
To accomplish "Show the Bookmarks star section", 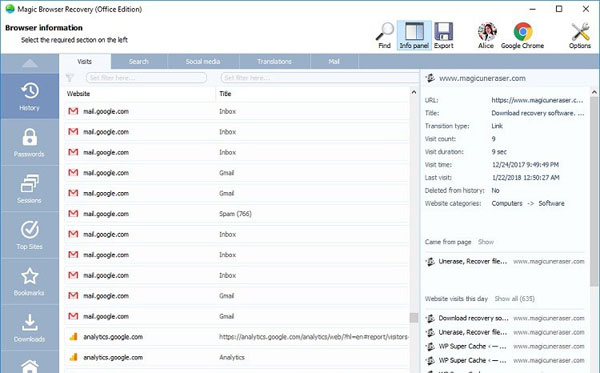I will pyautogui.click(x=29, y=282).
